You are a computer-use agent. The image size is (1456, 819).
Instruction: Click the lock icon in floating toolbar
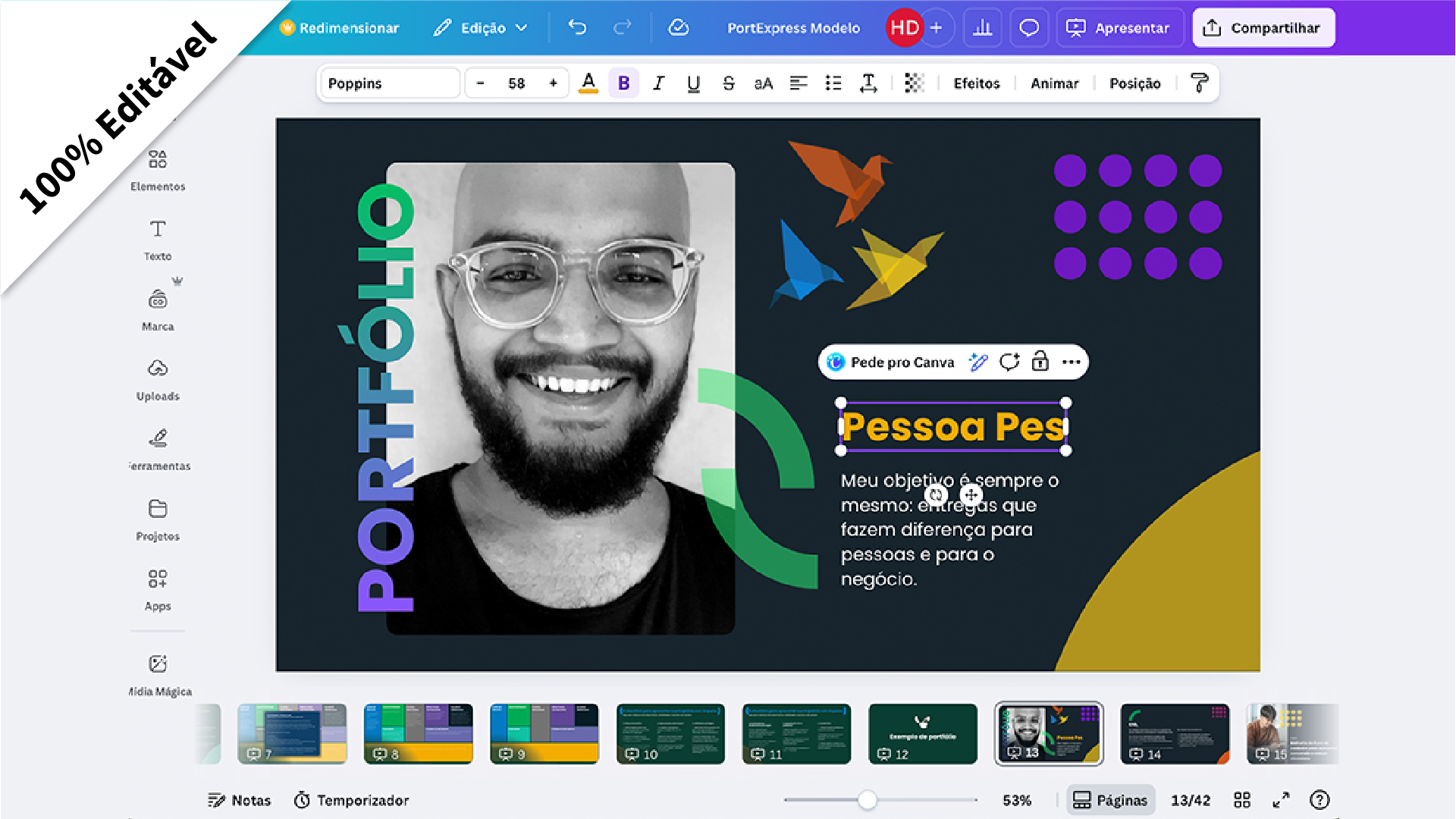1040,362
